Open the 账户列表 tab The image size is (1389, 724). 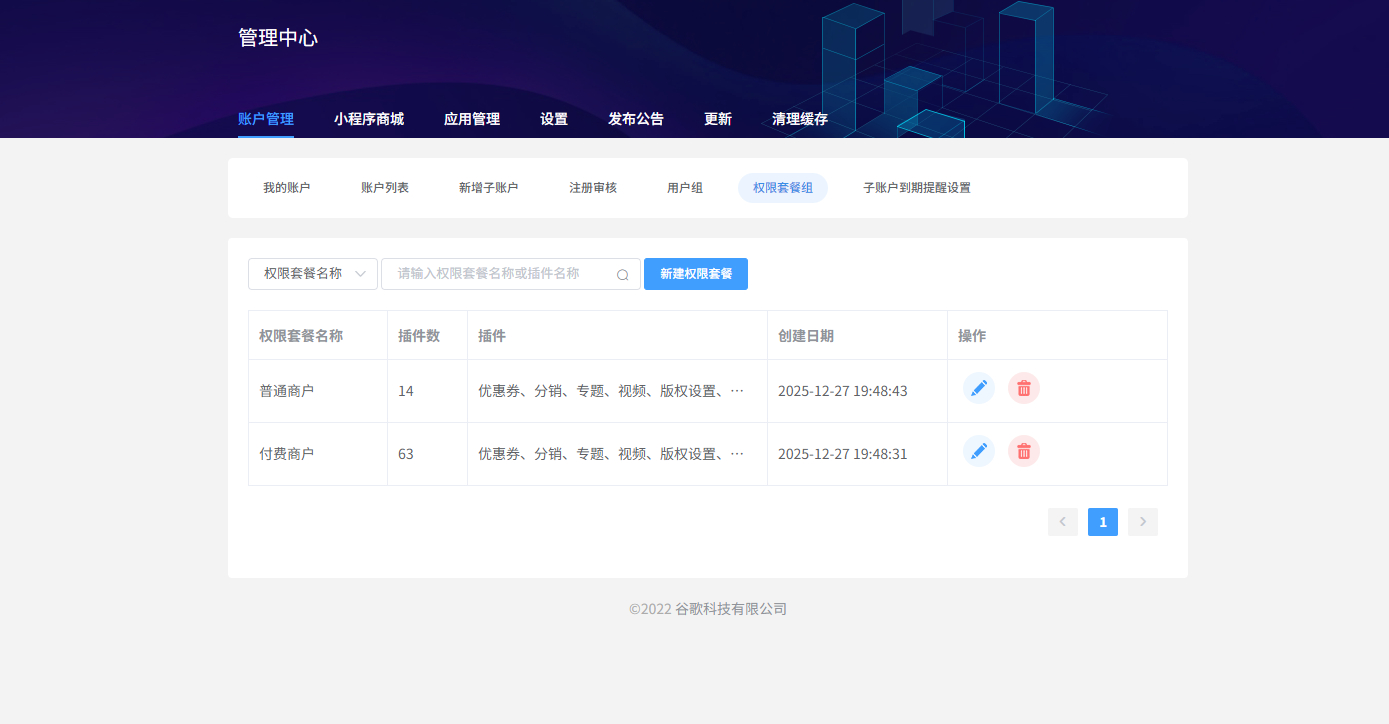pos(384,187)
